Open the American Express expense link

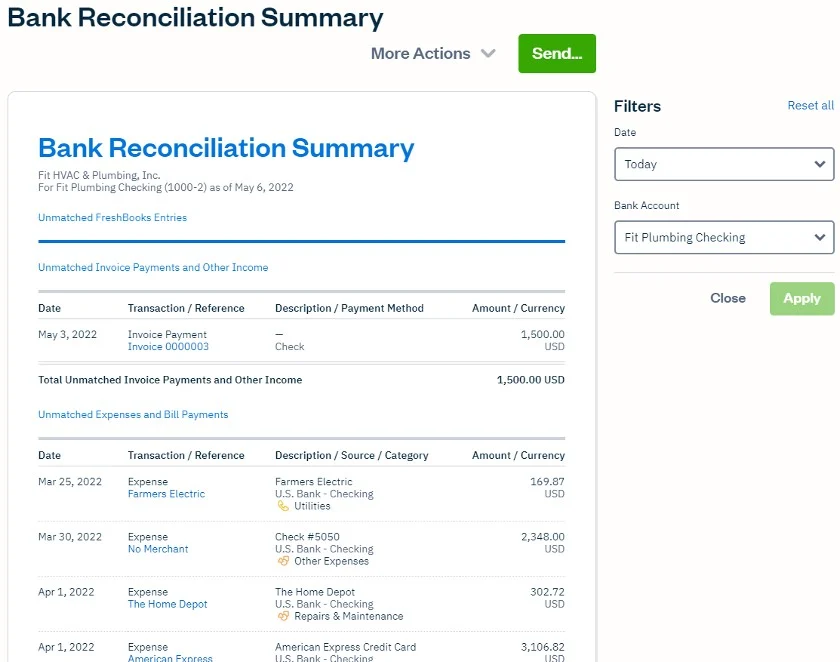170,658
